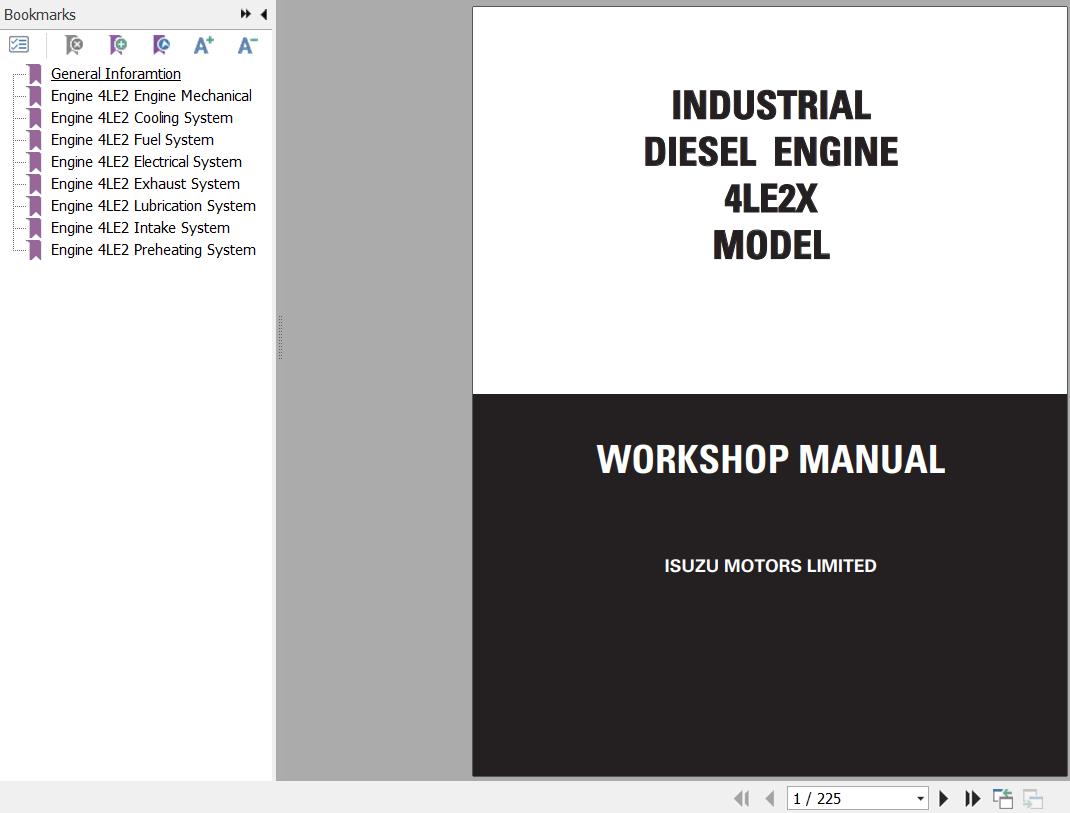Click bookmark ribbon icon beside Cooling System
The image size is (1070, 813).
35,117
